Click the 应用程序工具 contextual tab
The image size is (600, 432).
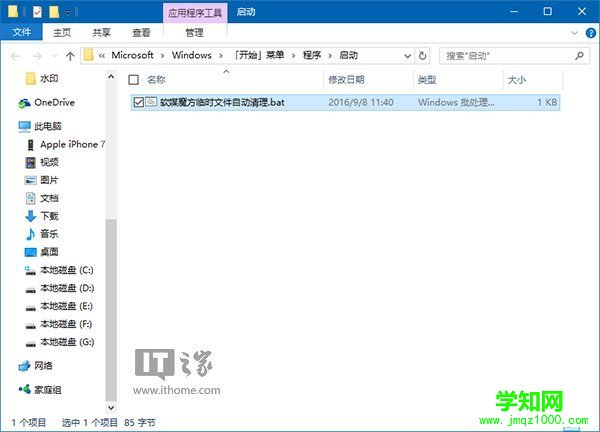(x=195, y=13)
